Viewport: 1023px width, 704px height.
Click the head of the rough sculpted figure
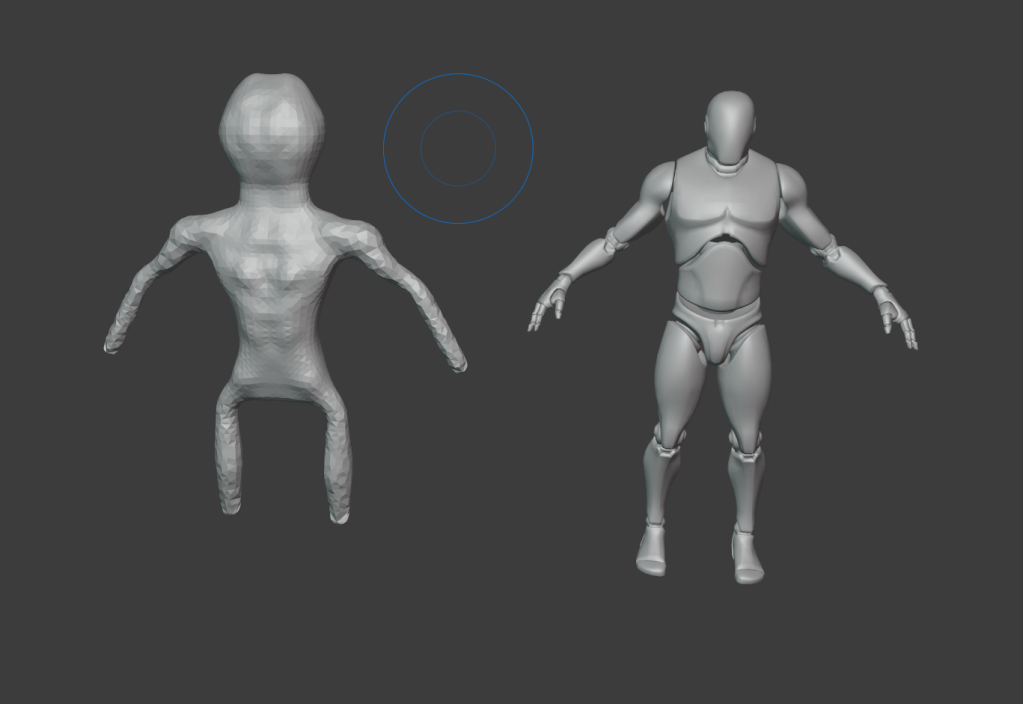pyautogui.click(x=271, y=128)
